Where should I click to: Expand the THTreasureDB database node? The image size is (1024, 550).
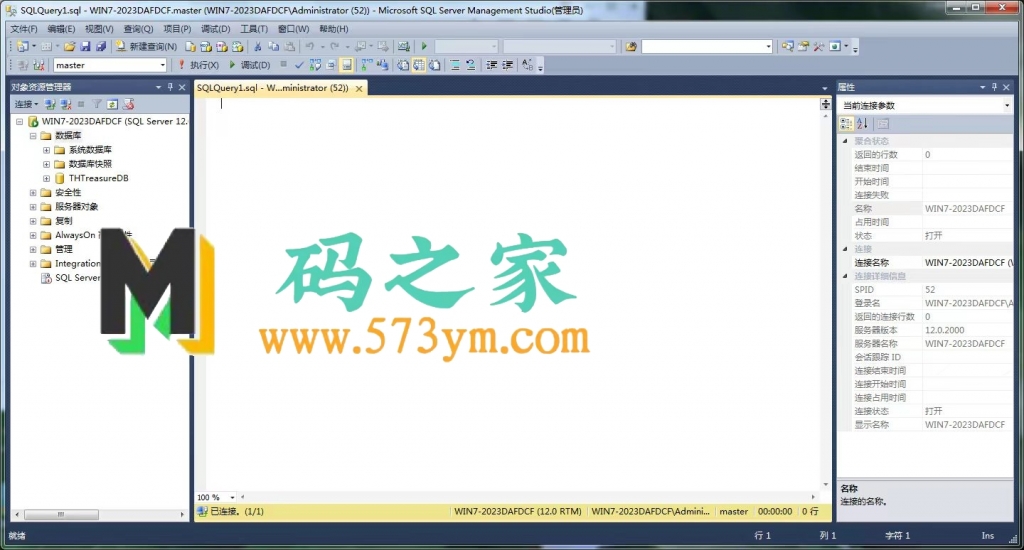(46, 178)
